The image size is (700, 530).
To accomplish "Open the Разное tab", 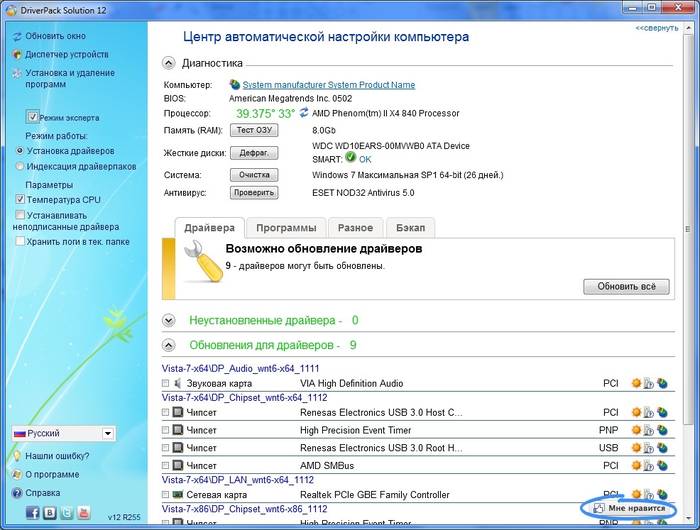I will (x=355, y=228).
